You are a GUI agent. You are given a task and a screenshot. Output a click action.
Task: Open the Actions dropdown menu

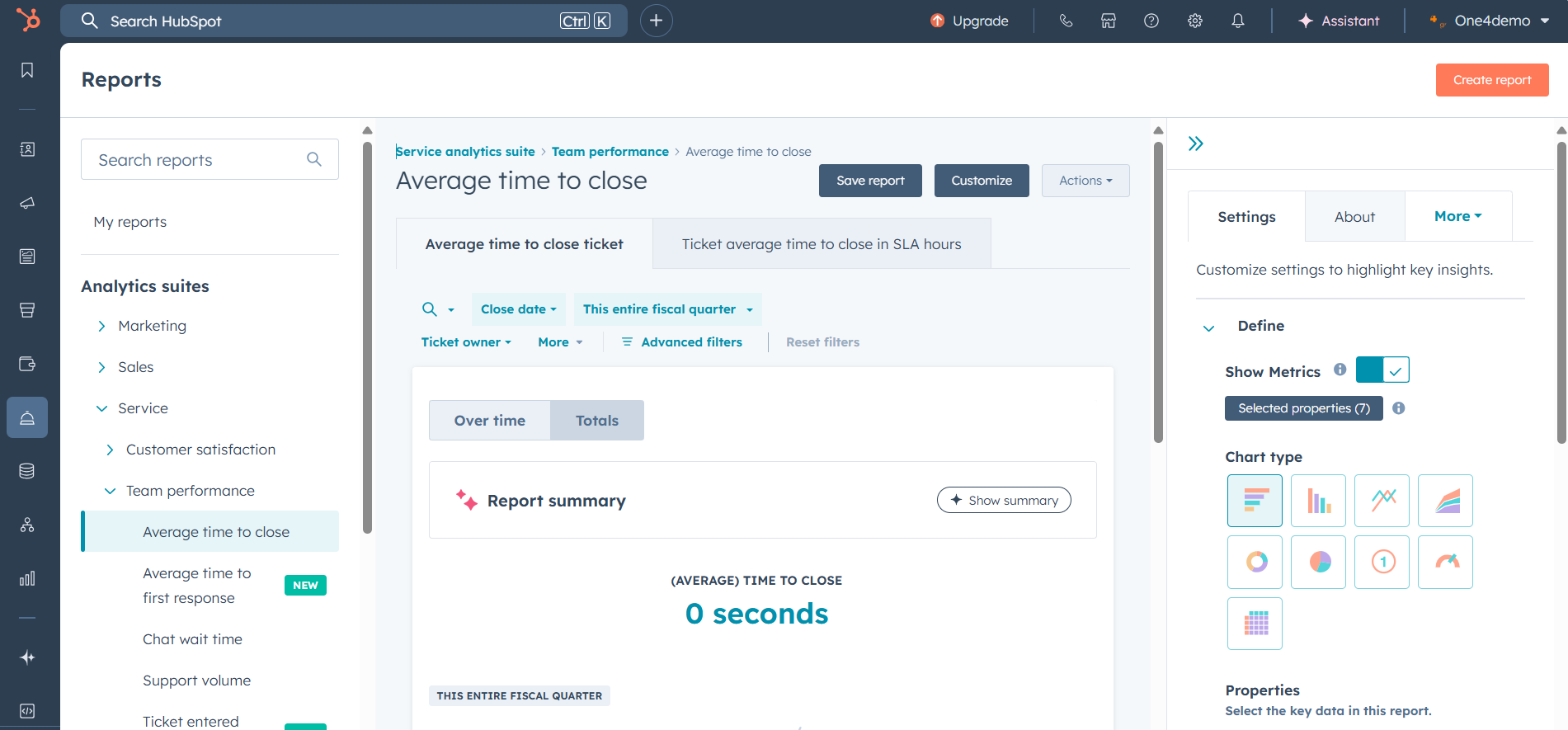click(1085, 181)
